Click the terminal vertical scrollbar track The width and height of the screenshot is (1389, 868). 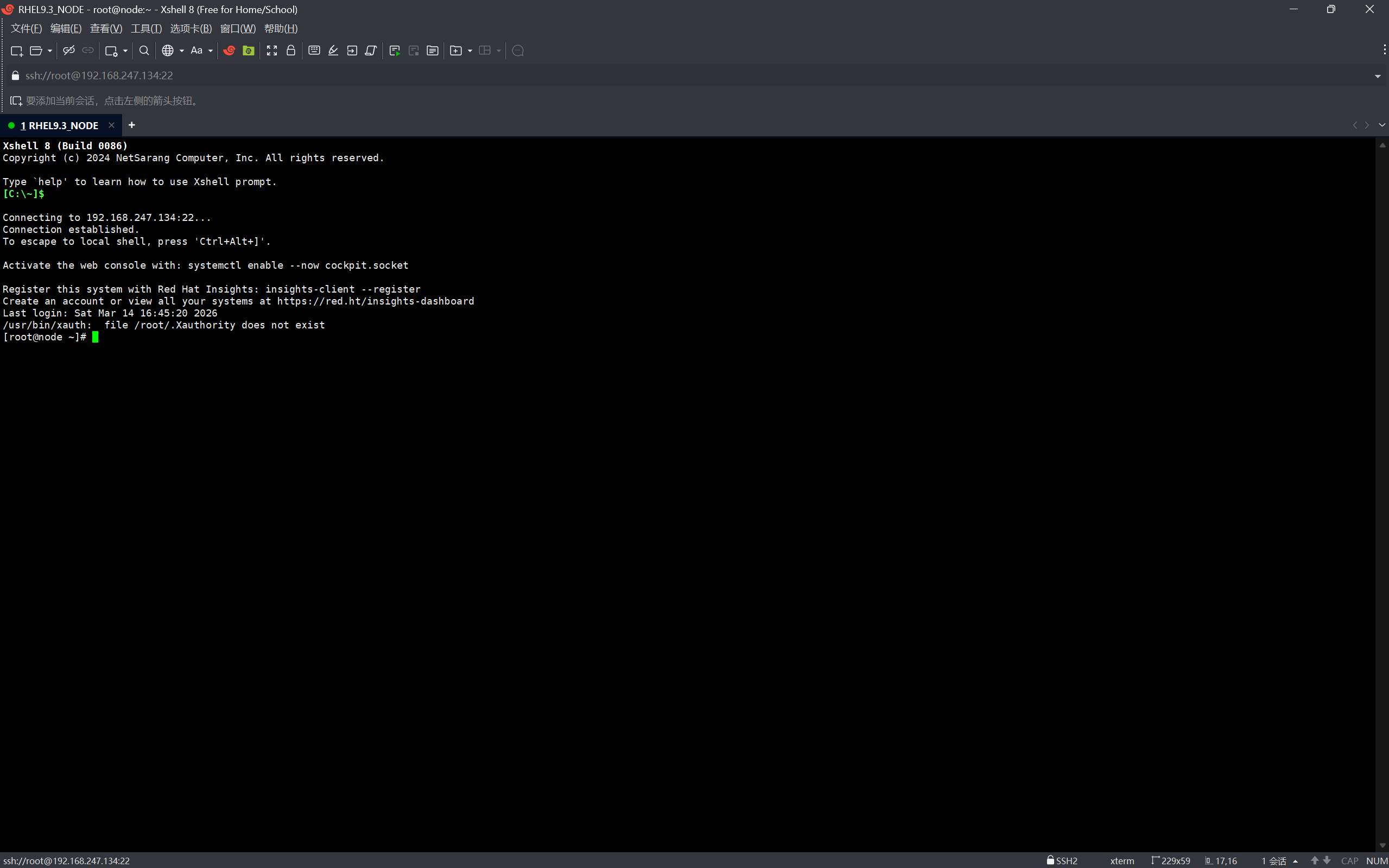click(1381, 493)
